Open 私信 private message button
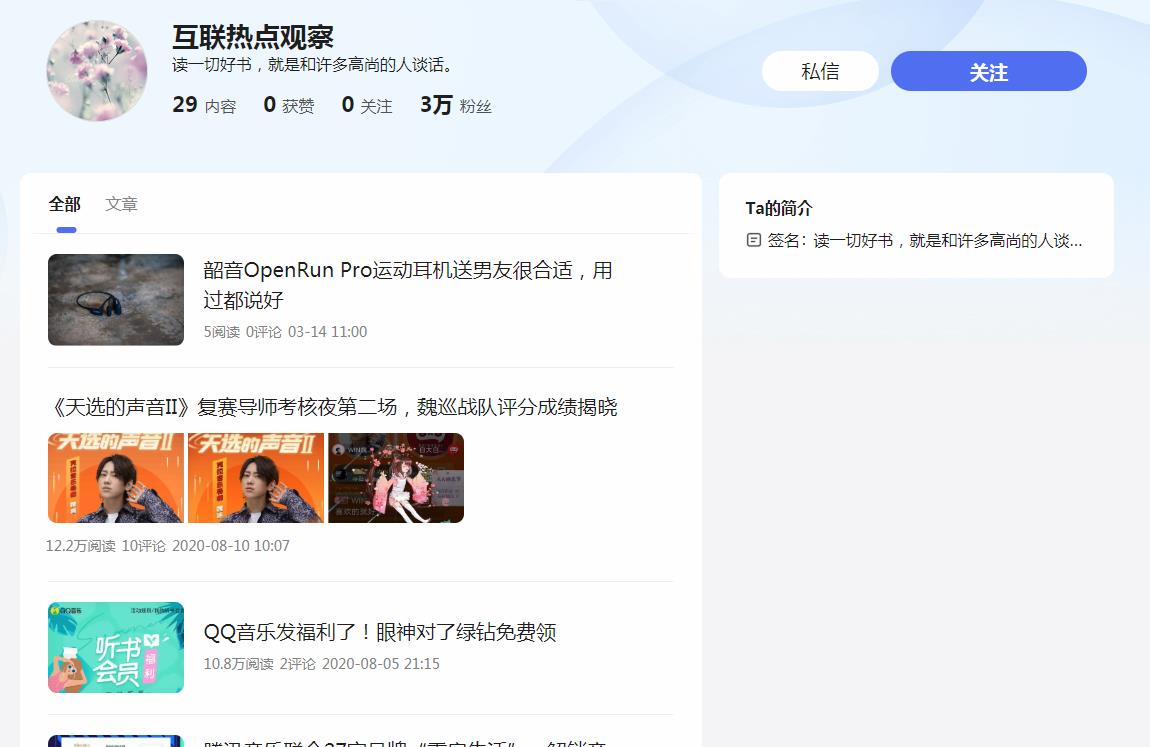Image resolution: width=1150 pixels, height=747 pixels. tap(820, 71)
